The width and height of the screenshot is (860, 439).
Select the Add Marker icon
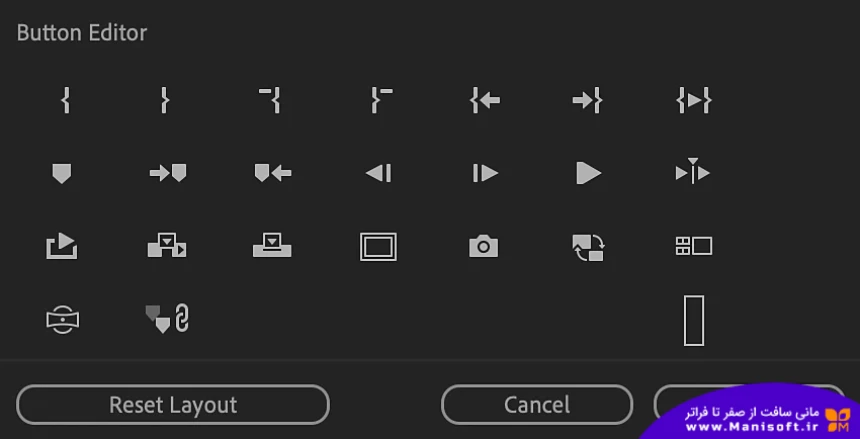(x=61, y=173)
